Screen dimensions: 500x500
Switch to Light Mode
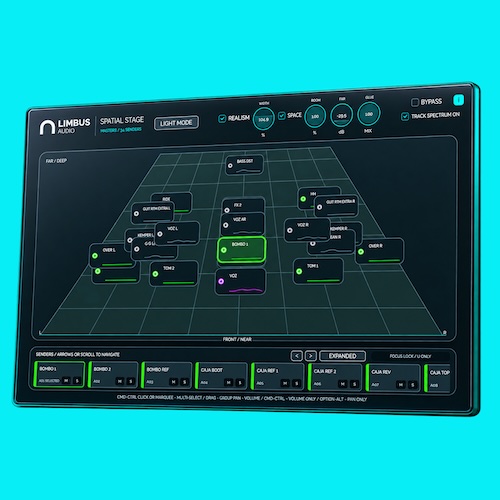pyautogui.click(x=176, y=123)
